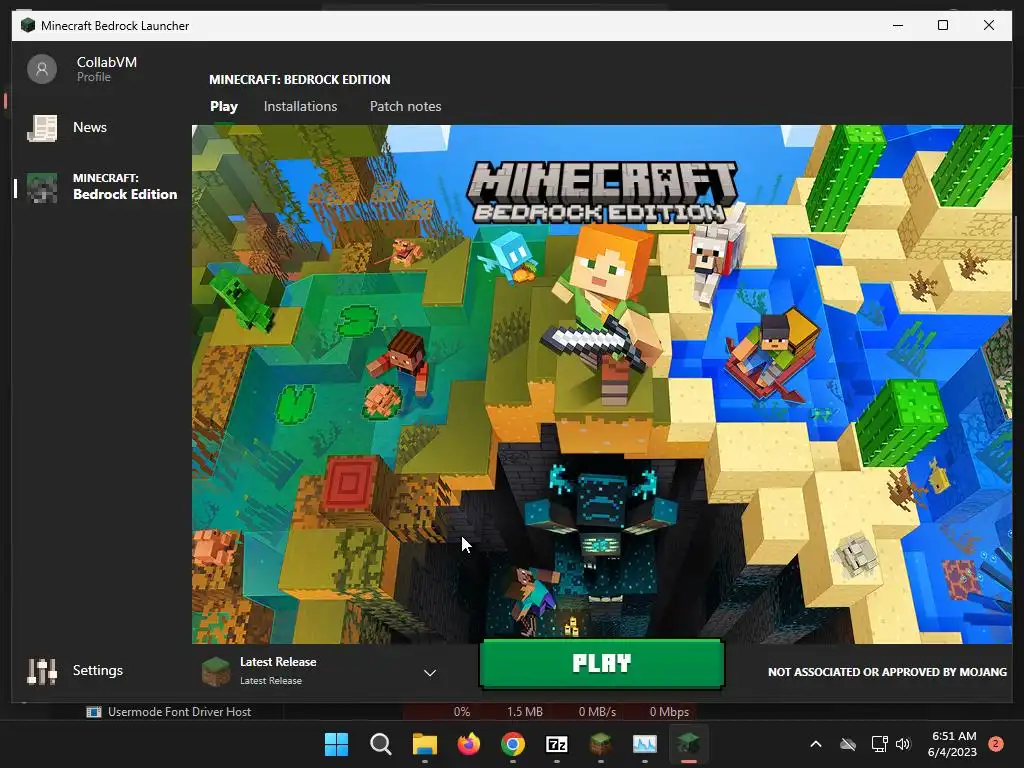Select the Bedrock Edition sidebar block icon

[x=42, y=187]
